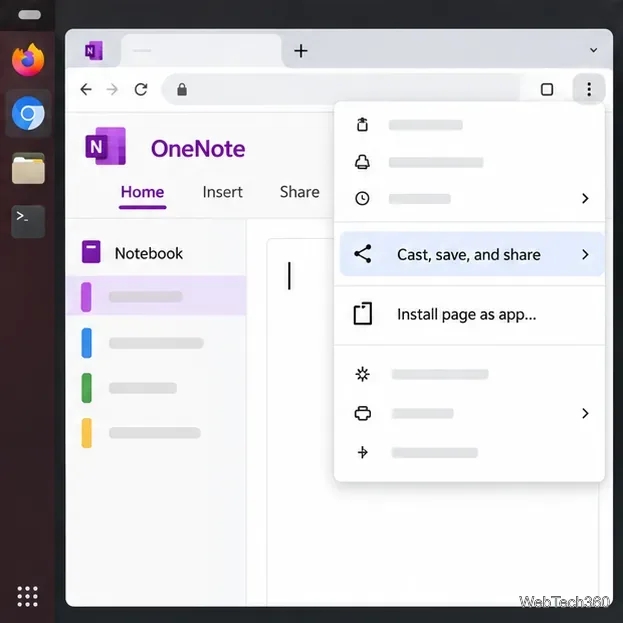Expand the printer item submenu arrow
Image resolution: width=623 pixels, height=623 pixels.
click(x=585, y=413)
